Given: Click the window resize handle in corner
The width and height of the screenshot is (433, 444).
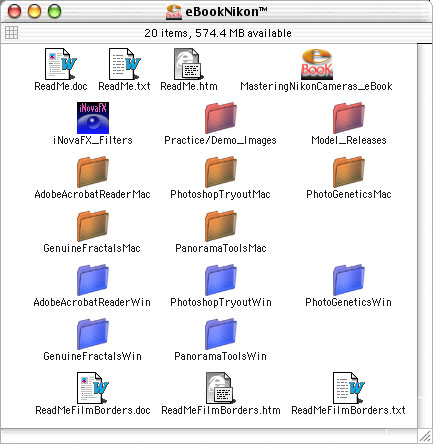Looking at the screenshot, I should [425, 436].
